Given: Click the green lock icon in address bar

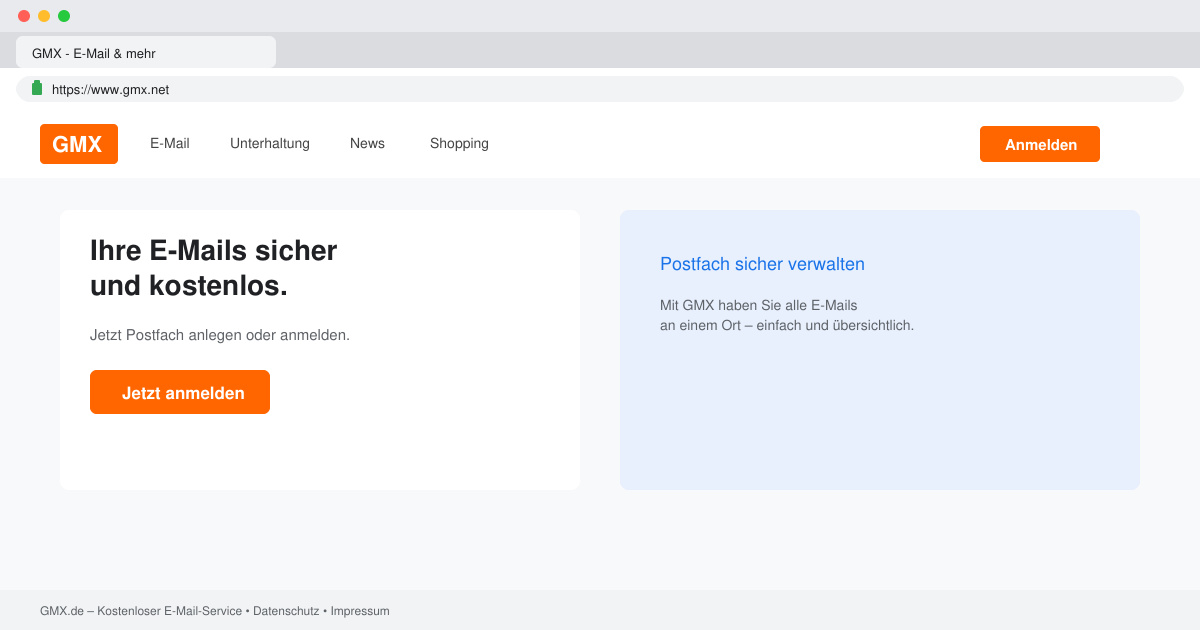Looking at the screenshot, I should tap(37, 88).
